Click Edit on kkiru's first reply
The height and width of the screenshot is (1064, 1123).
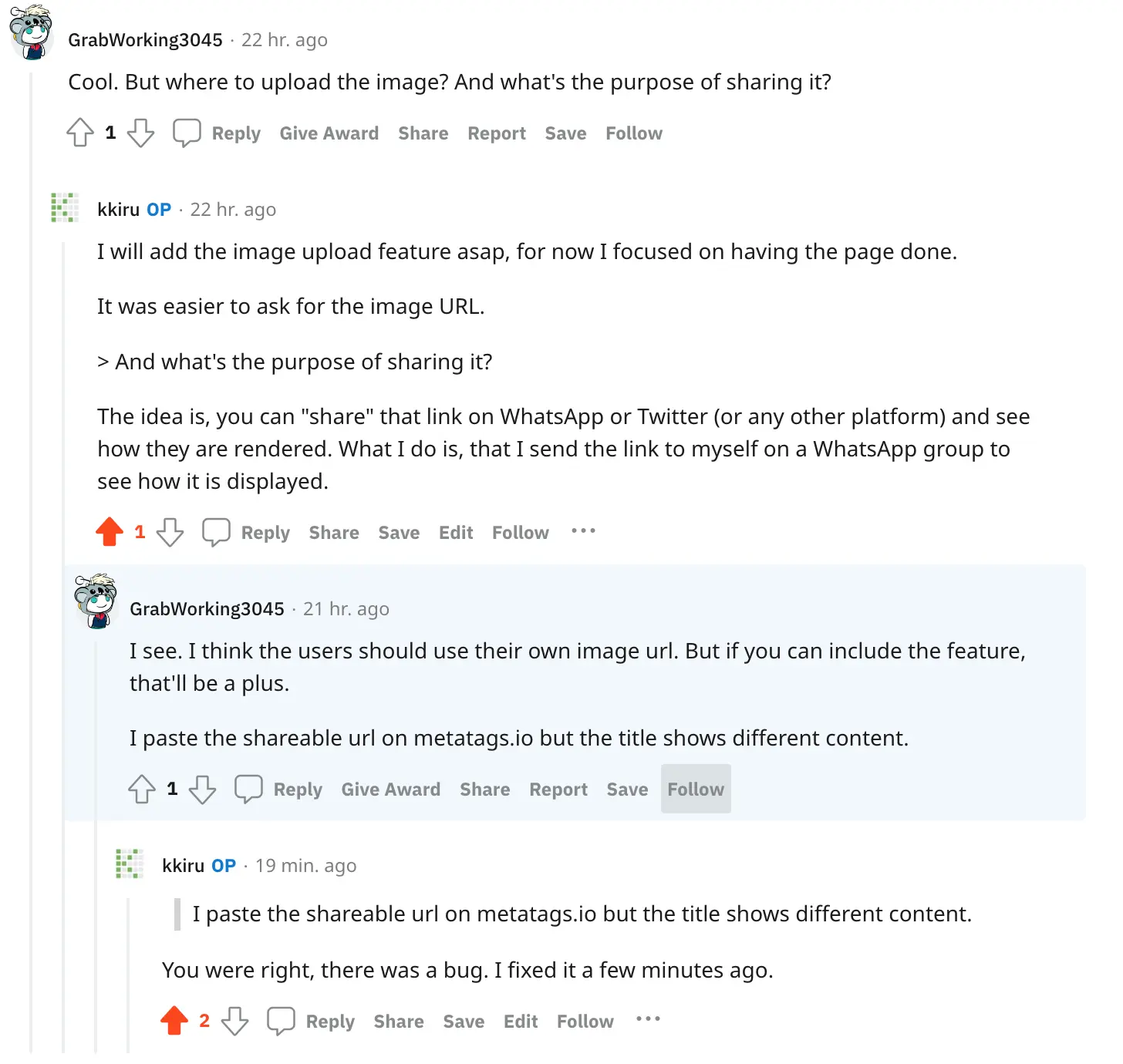point(456,532)
